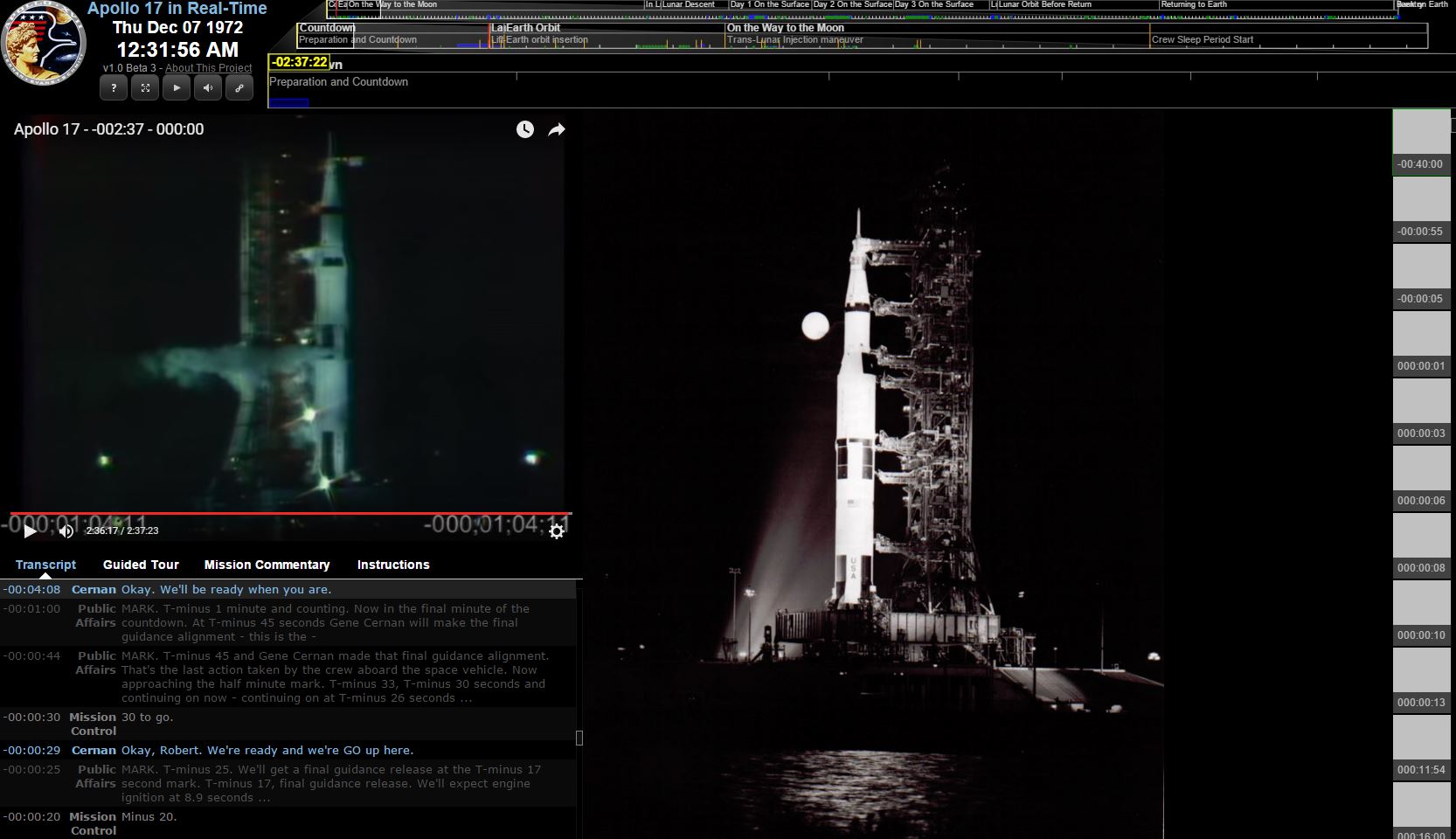Select photo thumbnail labeled 000:00:08
The width and height of the screenshot is (1456, 839).
1421,545
